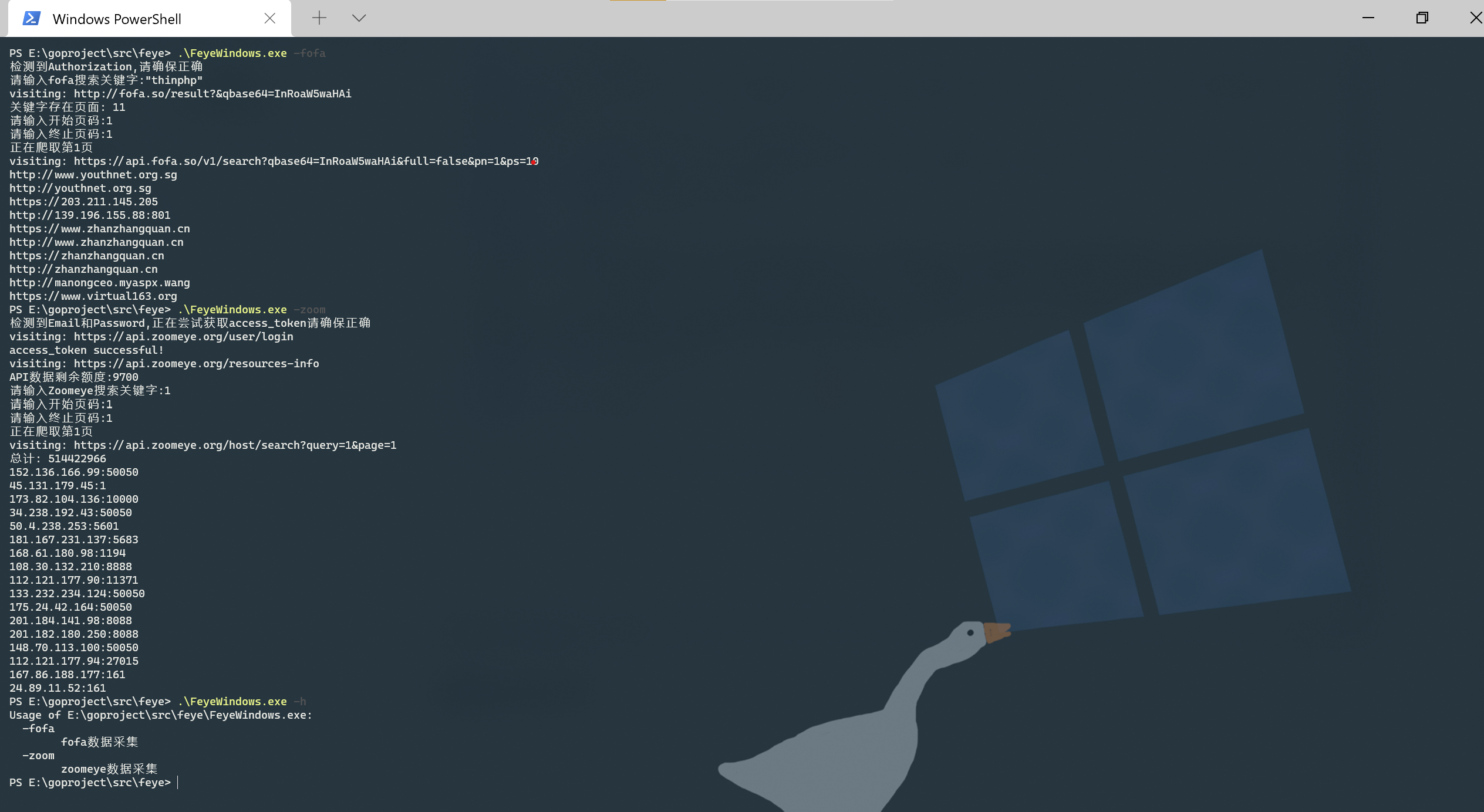The image size is (1484, 812).
Task: Click 'zoomeye数据采集' description
Action: pos(109,769)
